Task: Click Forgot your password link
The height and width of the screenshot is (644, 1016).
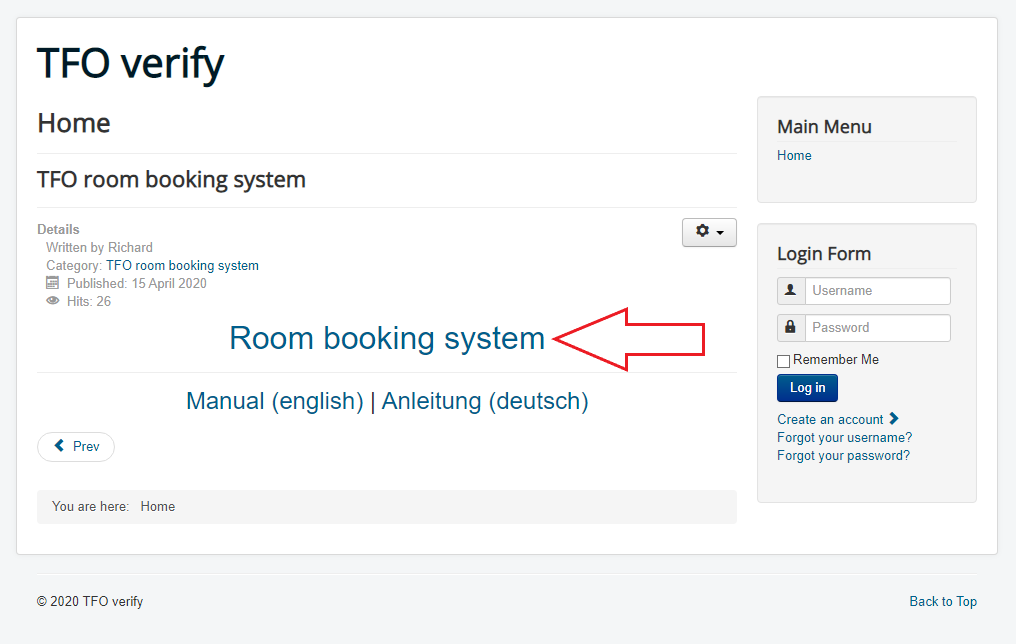Action: [x=843, y=456]
